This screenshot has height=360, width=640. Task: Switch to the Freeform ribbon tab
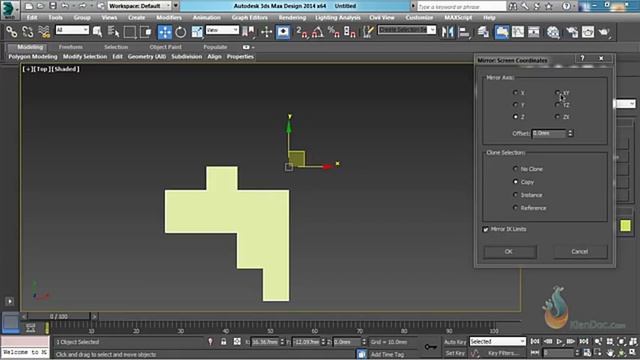point(71,47)
